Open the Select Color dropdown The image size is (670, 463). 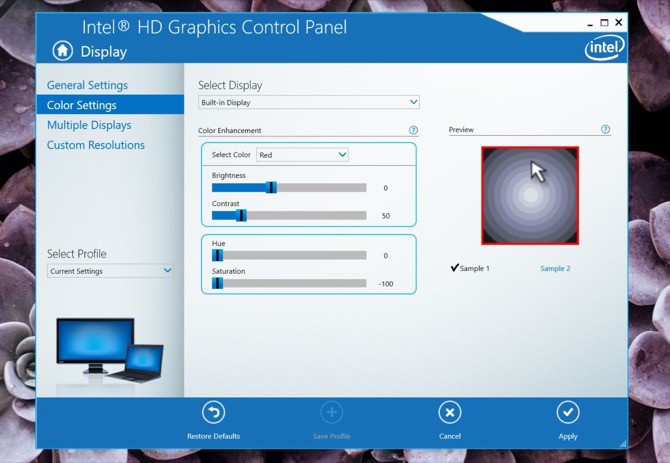coord(302,155)
